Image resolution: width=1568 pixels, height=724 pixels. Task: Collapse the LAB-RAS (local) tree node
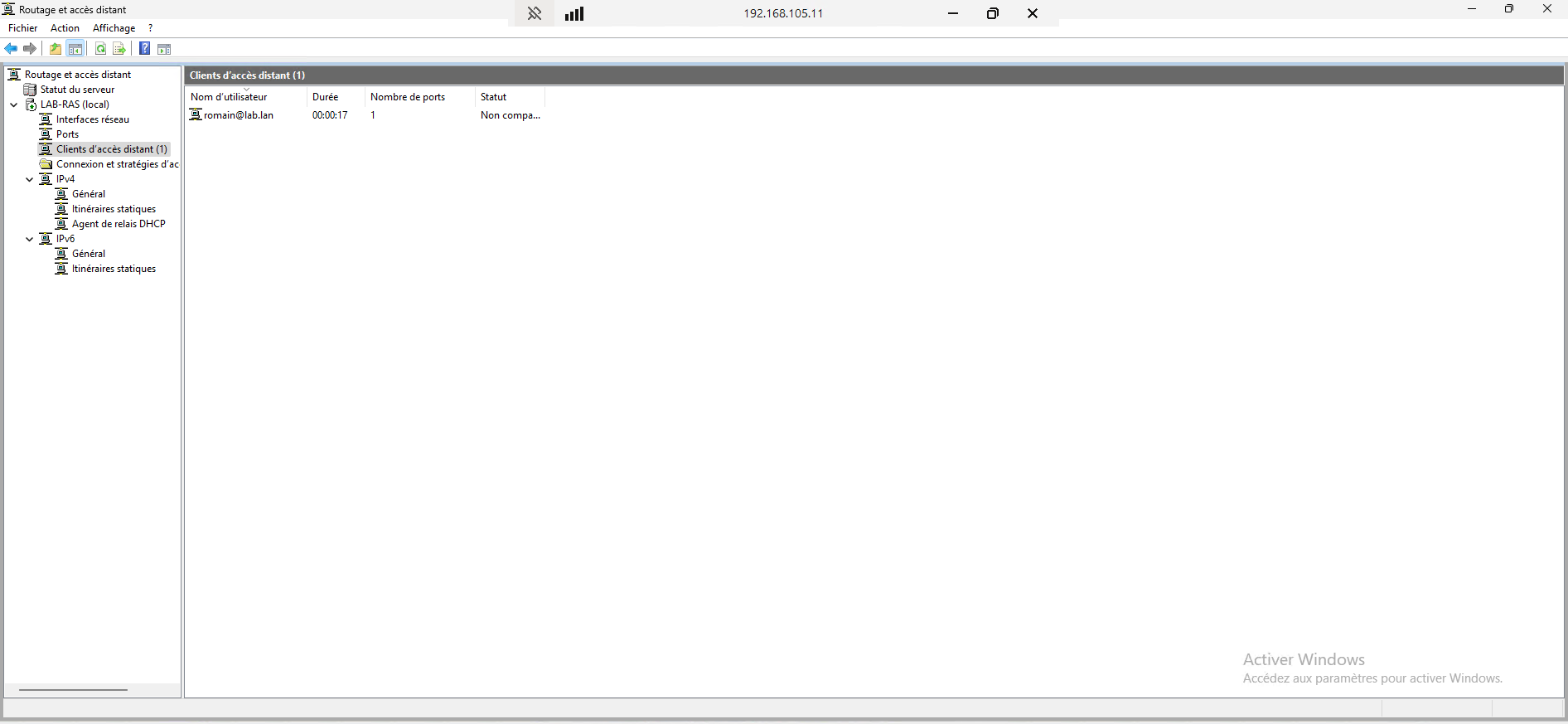pos(14,104)
